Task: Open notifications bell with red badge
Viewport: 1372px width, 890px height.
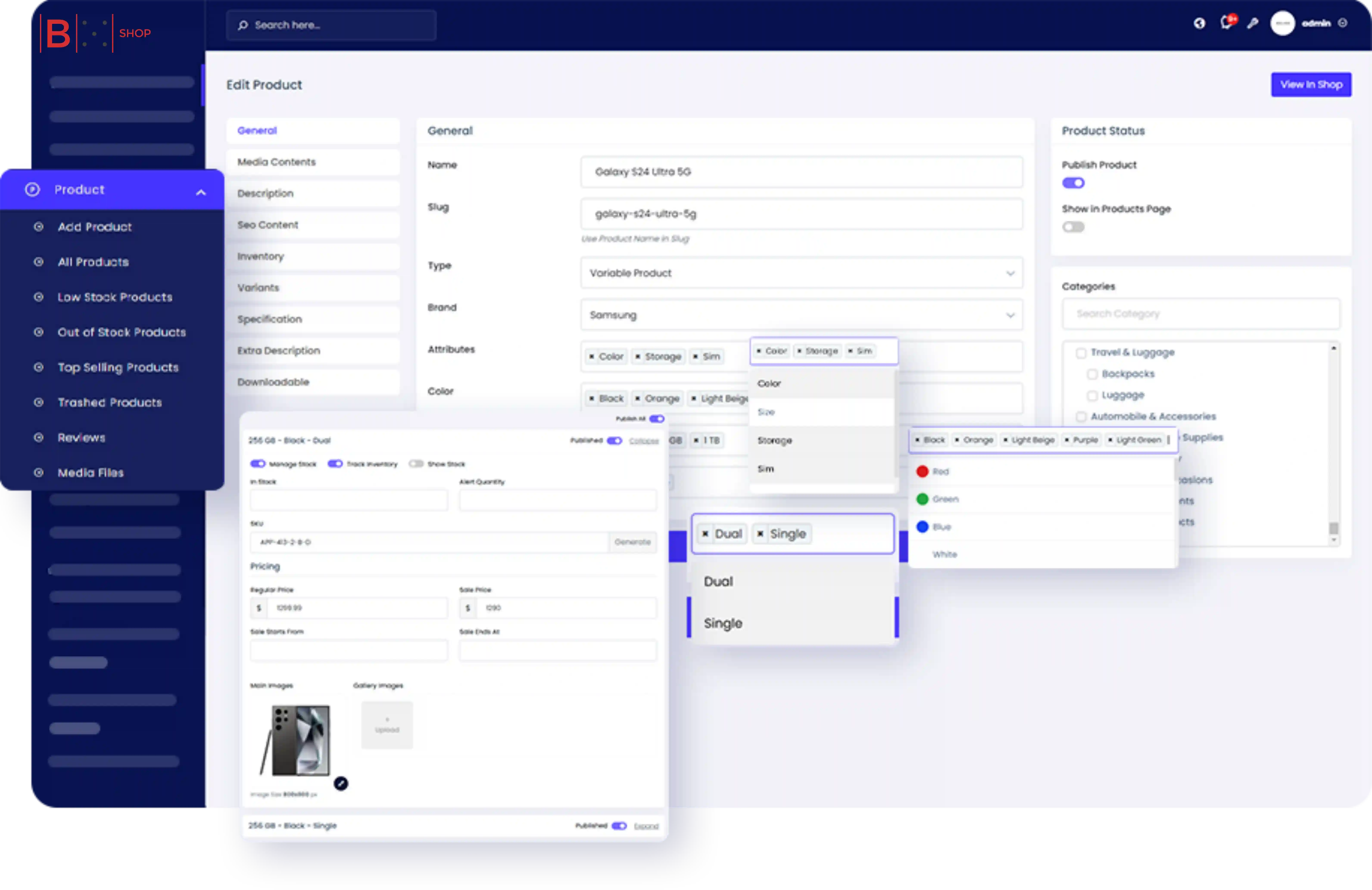Action: (1226, 23)
